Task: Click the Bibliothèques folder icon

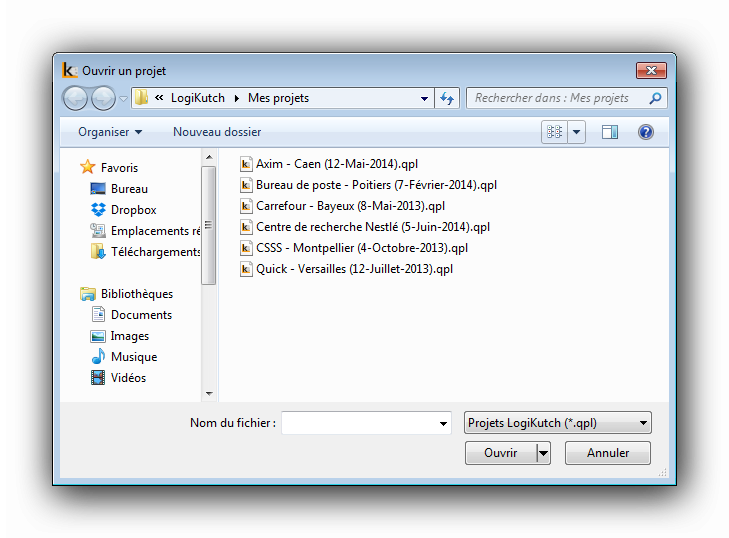Action: (87, 294)
